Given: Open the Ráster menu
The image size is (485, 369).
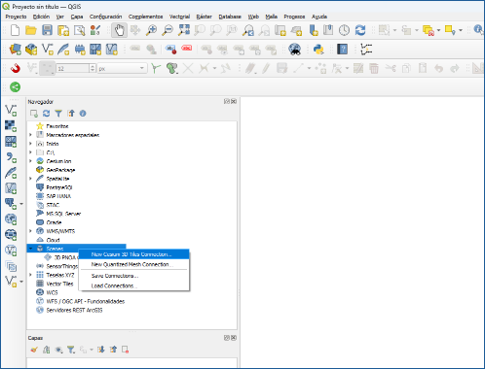Looking at the screenshot, I should click(x=204, y=17).
